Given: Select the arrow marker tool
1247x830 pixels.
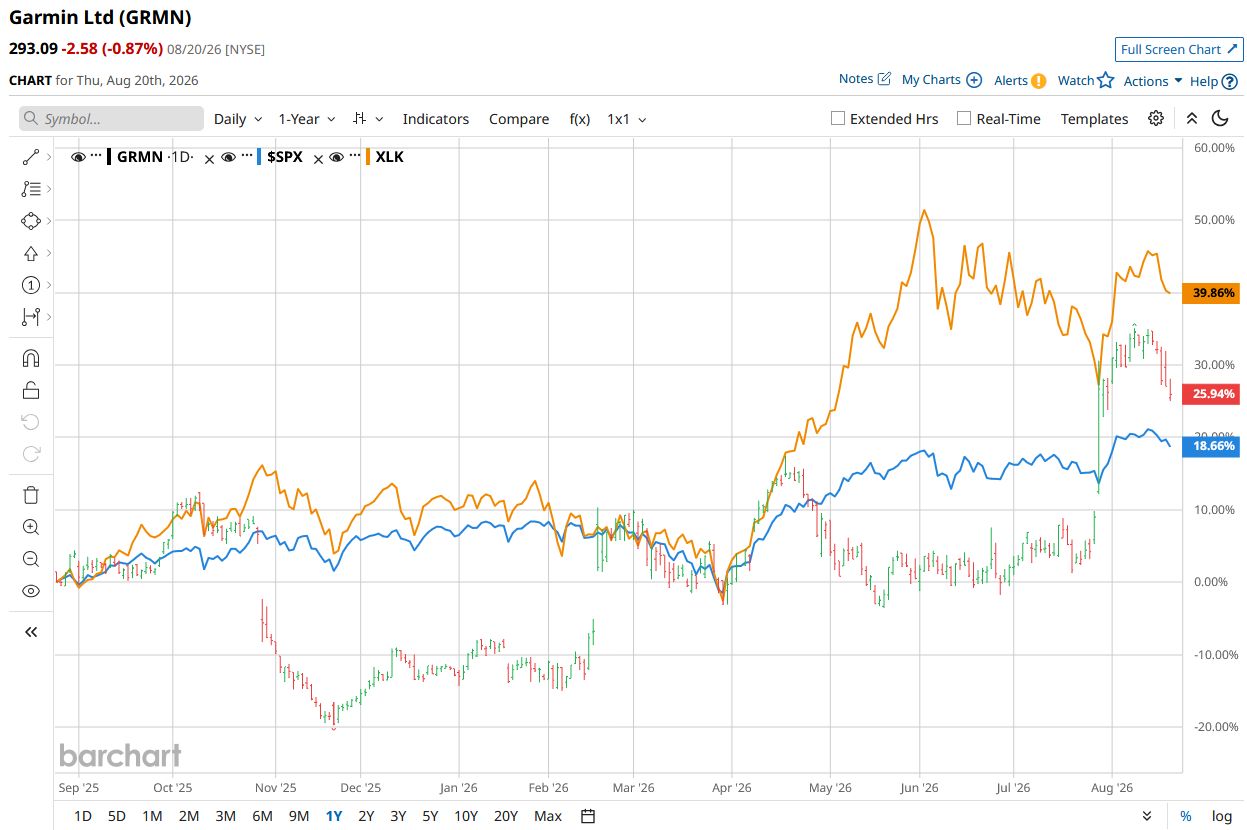Looking at the screenshot, I should click(x=30, y=253).
